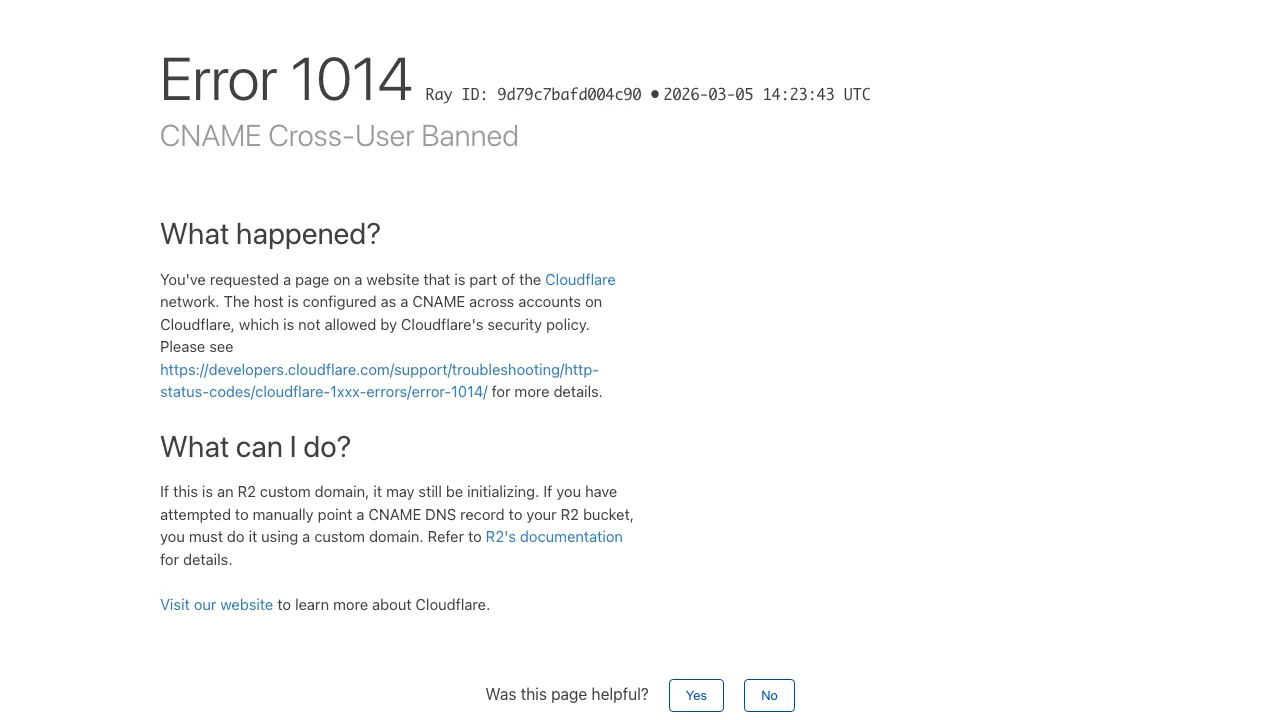Image resolution: width=1280 pixels, height=720 pixels.
Task: Click the CNAME Cross-User Banned subtitle
Action: click(x=339, y=136)
